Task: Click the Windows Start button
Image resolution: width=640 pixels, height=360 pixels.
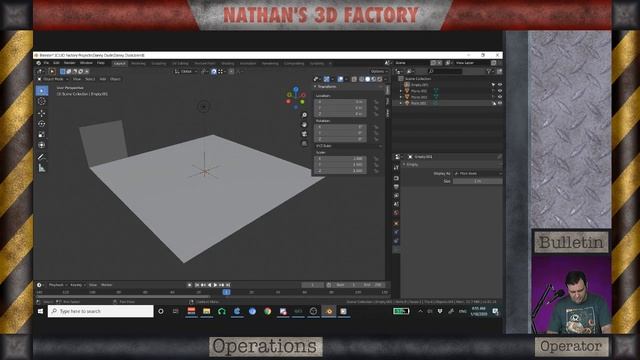Action: click(40, 311)
